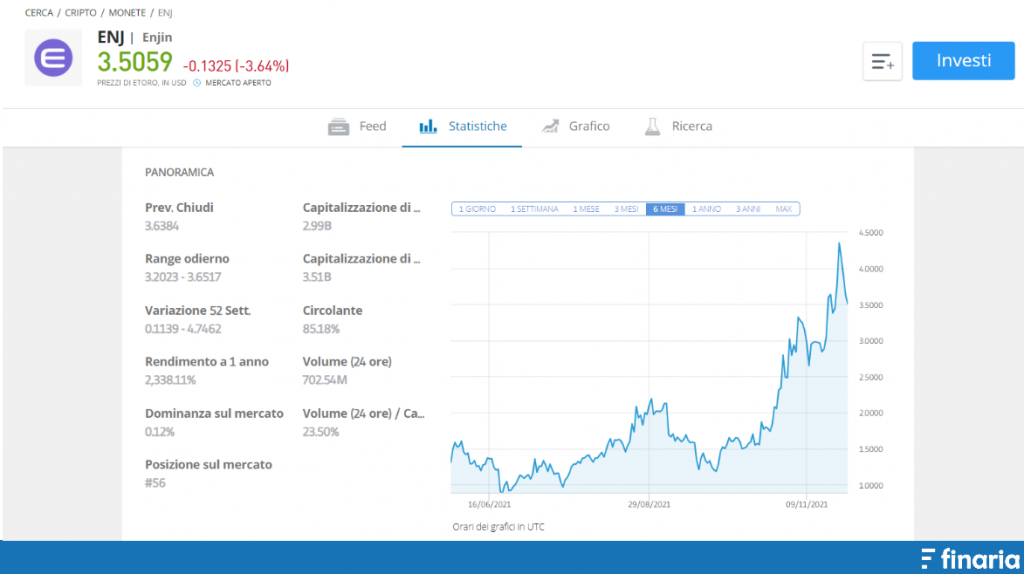Click the peak of the price chart line
Viewport: 1024px width, 574px height.
pos(839,244)
